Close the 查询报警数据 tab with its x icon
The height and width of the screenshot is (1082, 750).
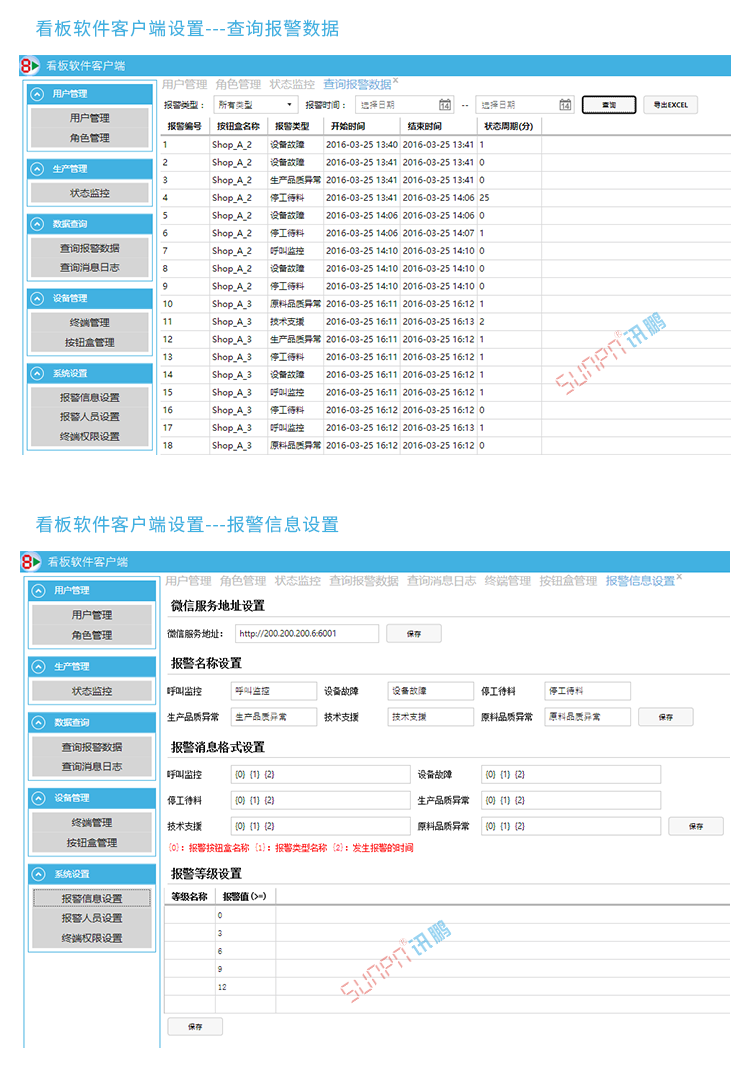[395, 79]
